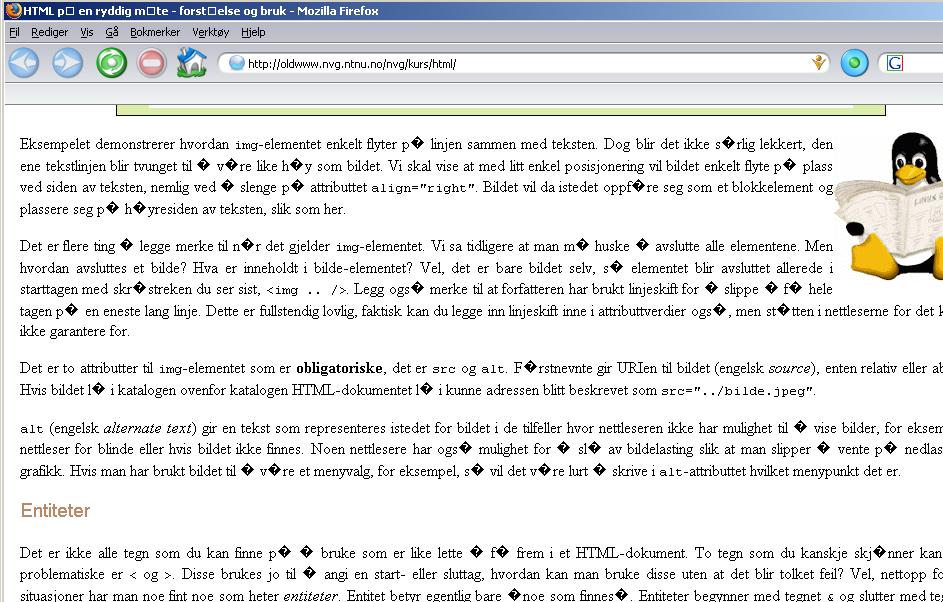
Task: Click the Back navigation arrow
Action: [x=24, y=63]
